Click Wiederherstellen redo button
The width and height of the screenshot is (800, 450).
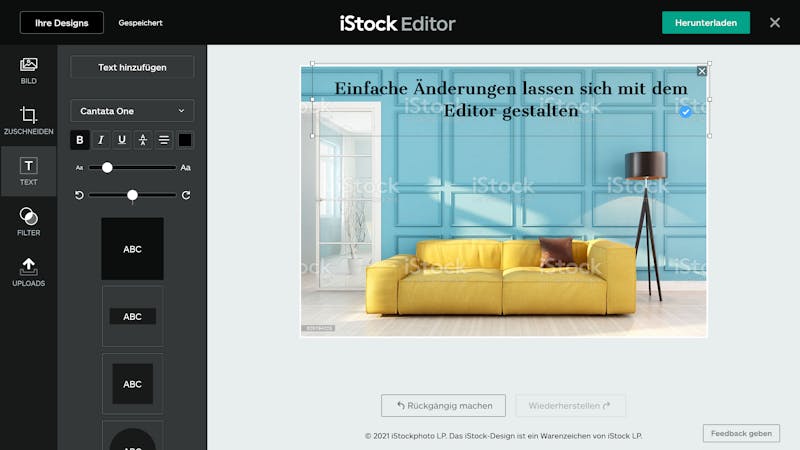(570, 406)
